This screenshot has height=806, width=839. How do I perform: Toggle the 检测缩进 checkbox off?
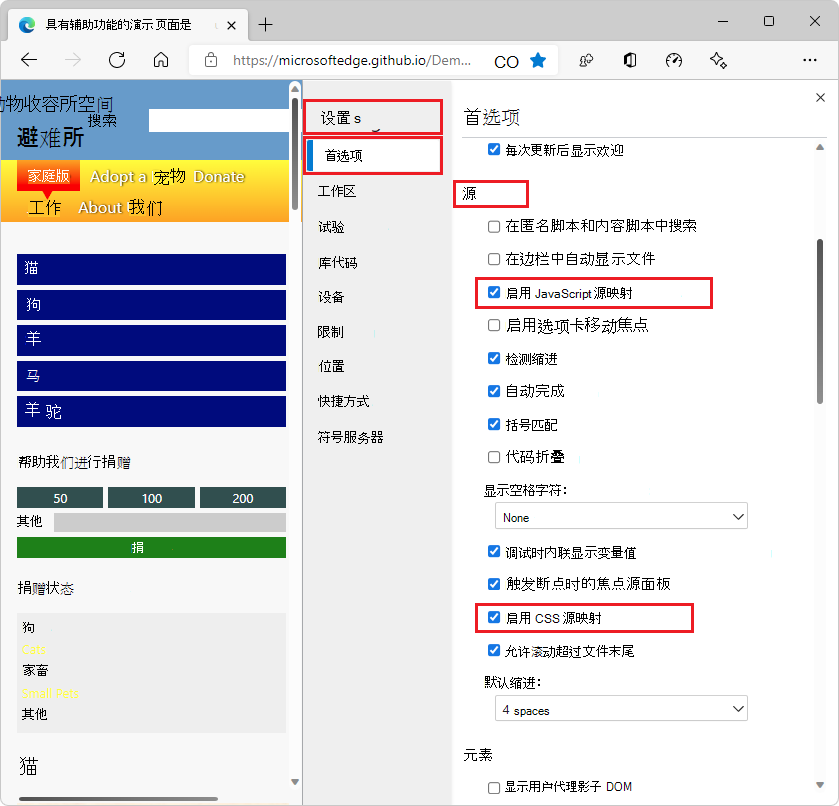(x=493, y=358)
